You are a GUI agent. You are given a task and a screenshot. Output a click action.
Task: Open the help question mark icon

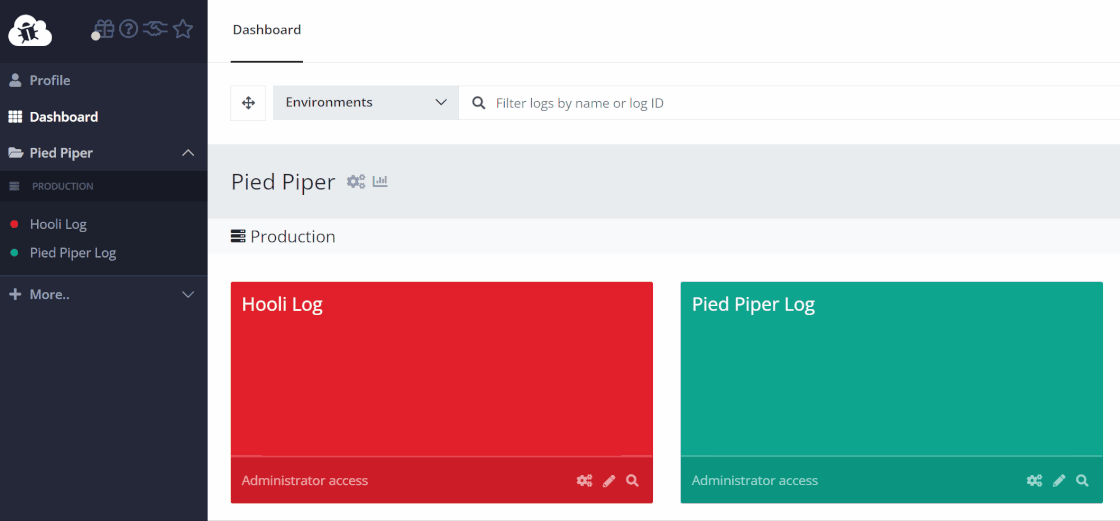pos(128,29)
